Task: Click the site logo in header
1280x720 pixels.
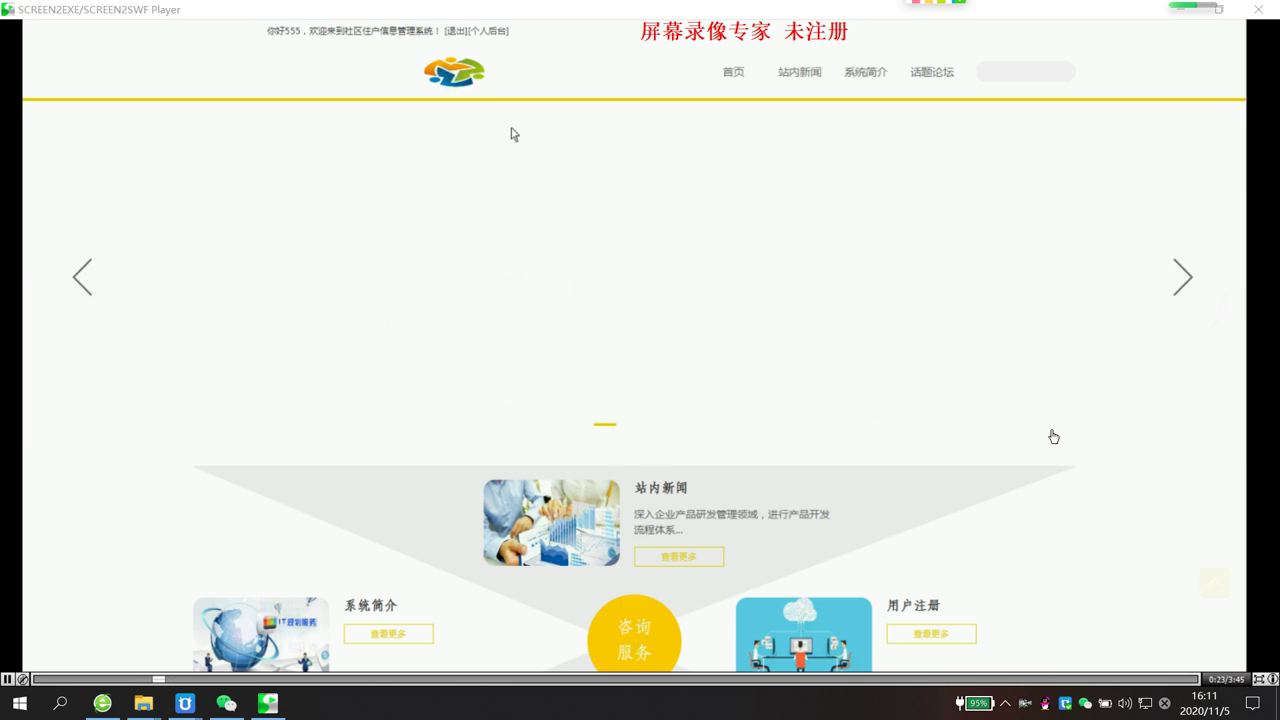Action: pos(454,72)
